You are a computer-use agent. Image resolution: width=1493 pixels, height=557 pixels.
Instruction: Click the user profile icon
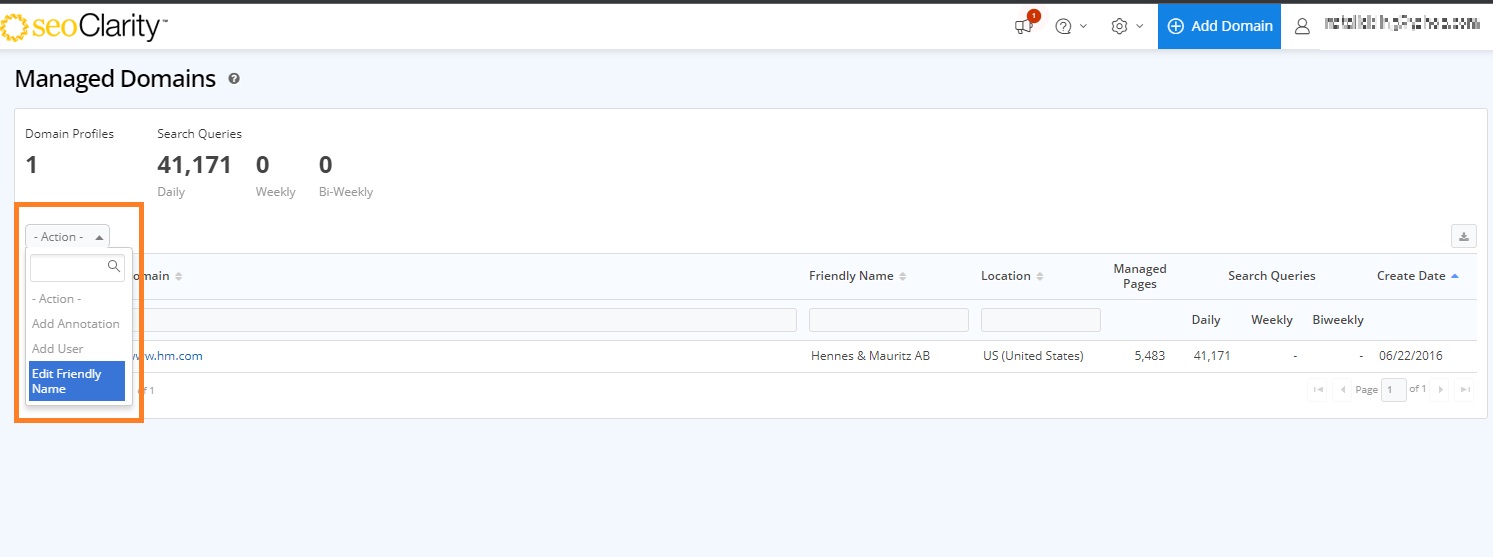1302,26
